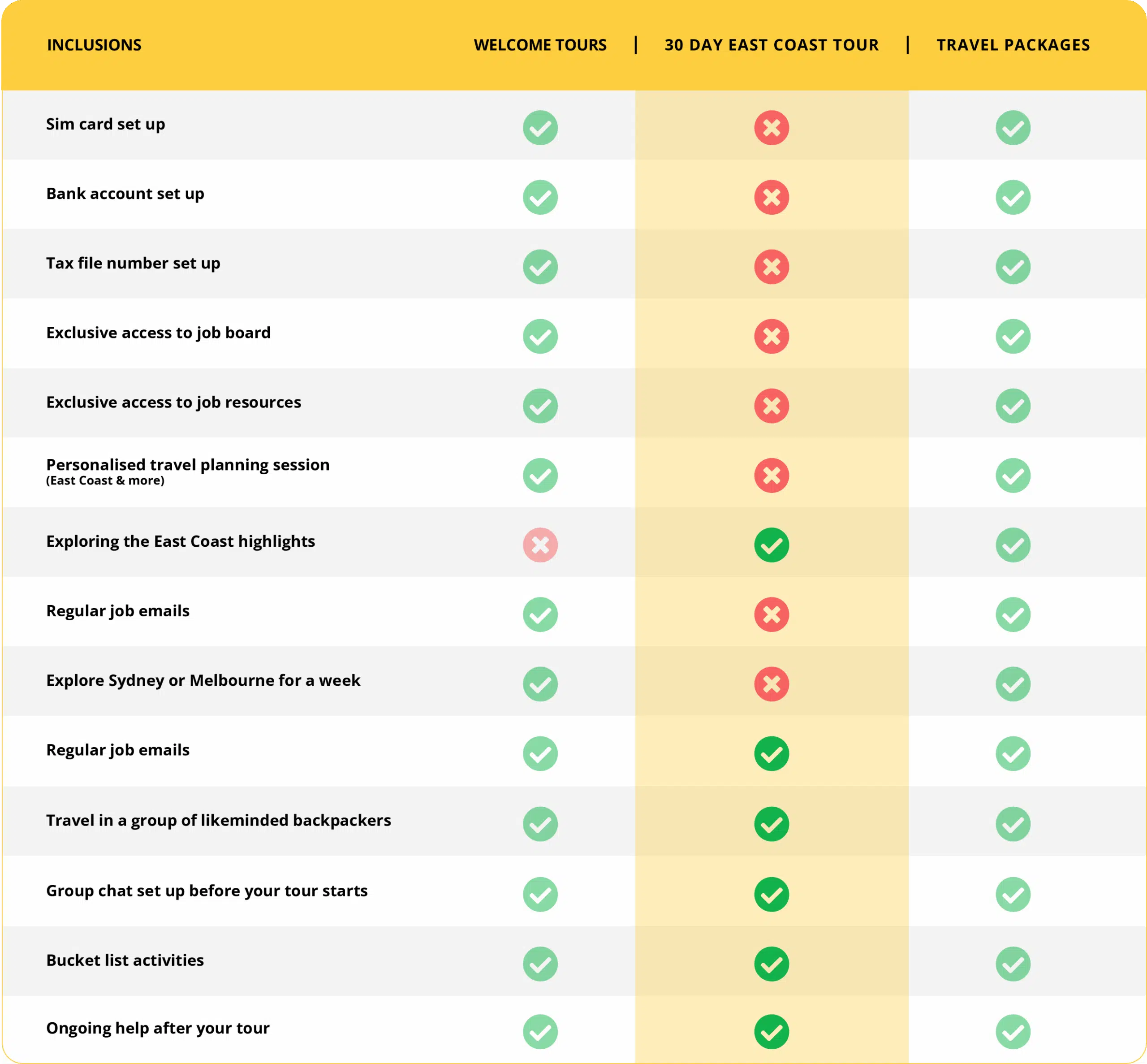The image size is (1147, 1064).
Task: Click Travel Packages checkmark for Ongoing help after tour
Action: 1013,1032
